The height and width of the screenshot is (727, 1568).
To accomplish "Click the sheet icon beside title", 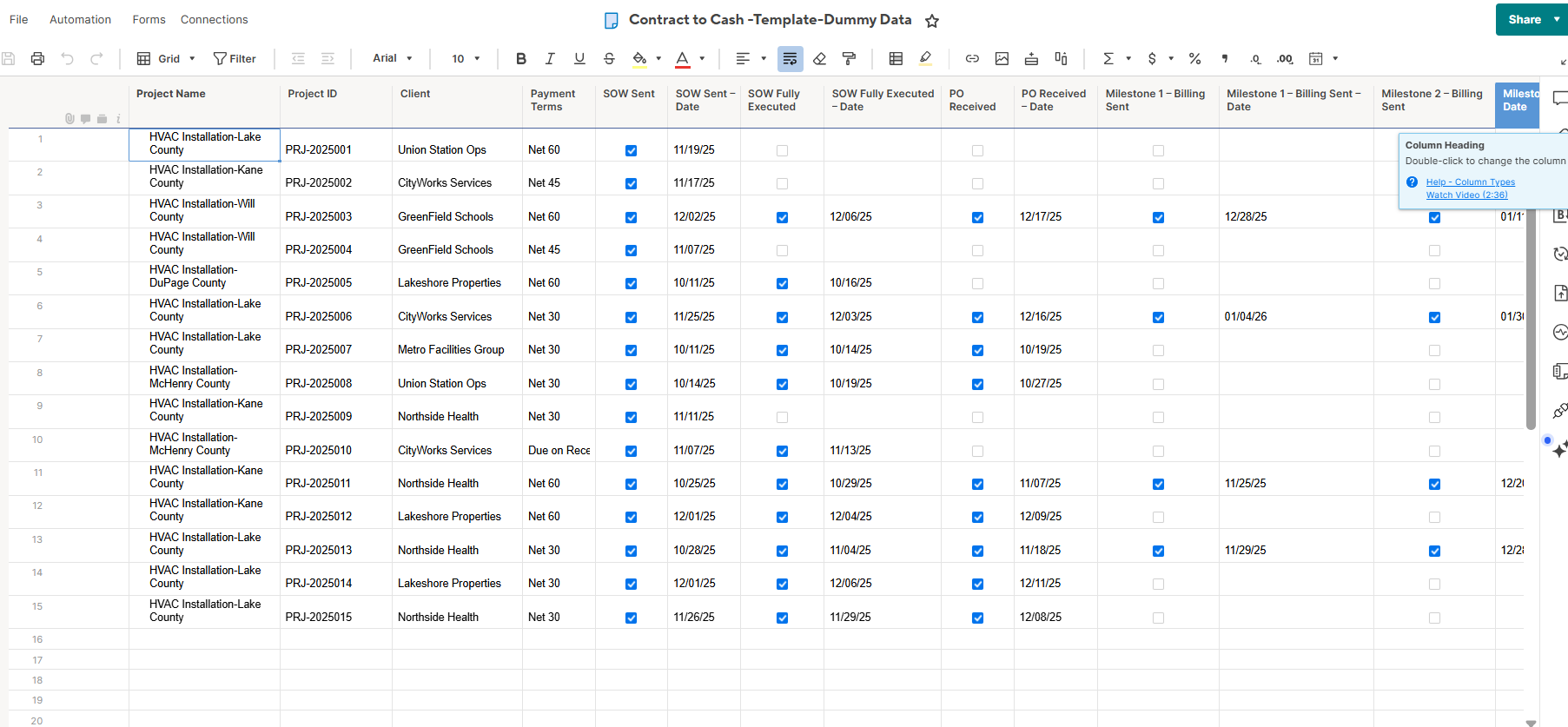I will (611, 20).
